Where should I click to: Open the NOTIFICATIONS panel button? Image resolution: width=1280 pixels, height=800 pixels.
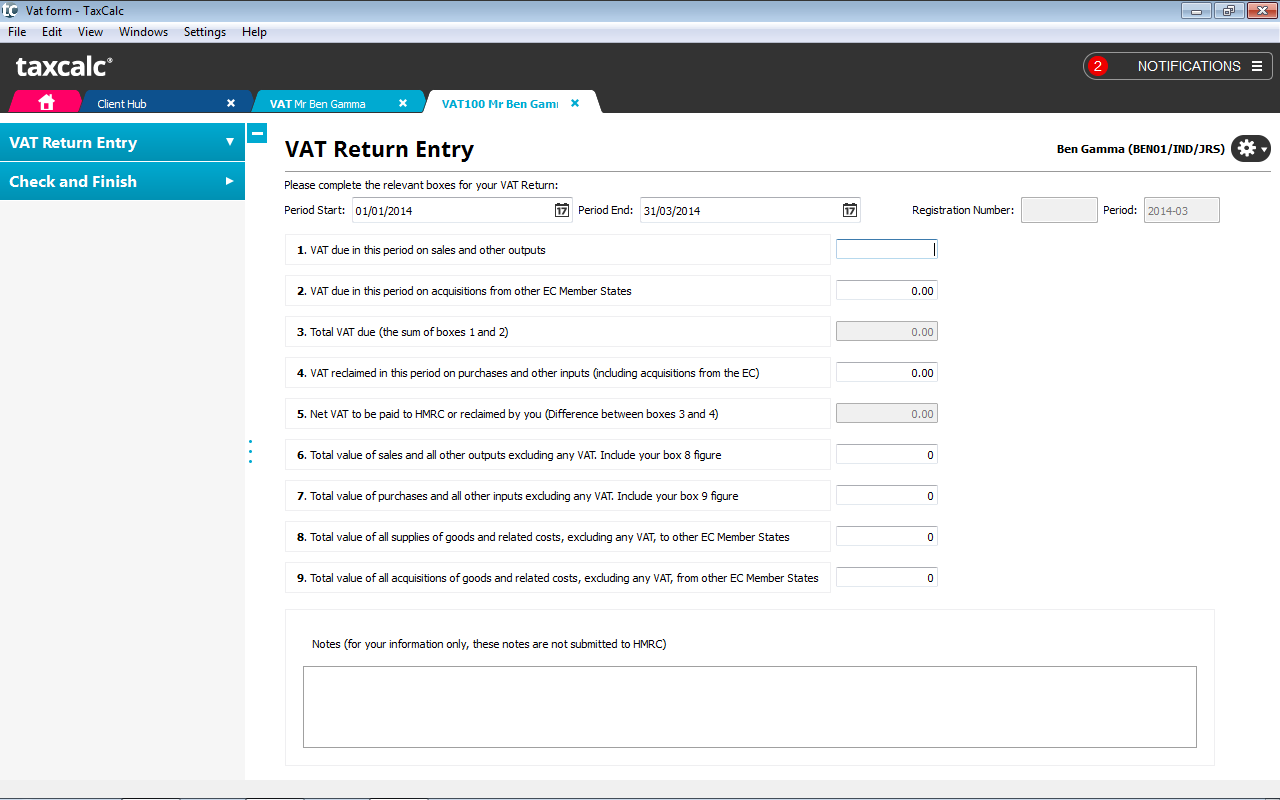[1178, 66]
